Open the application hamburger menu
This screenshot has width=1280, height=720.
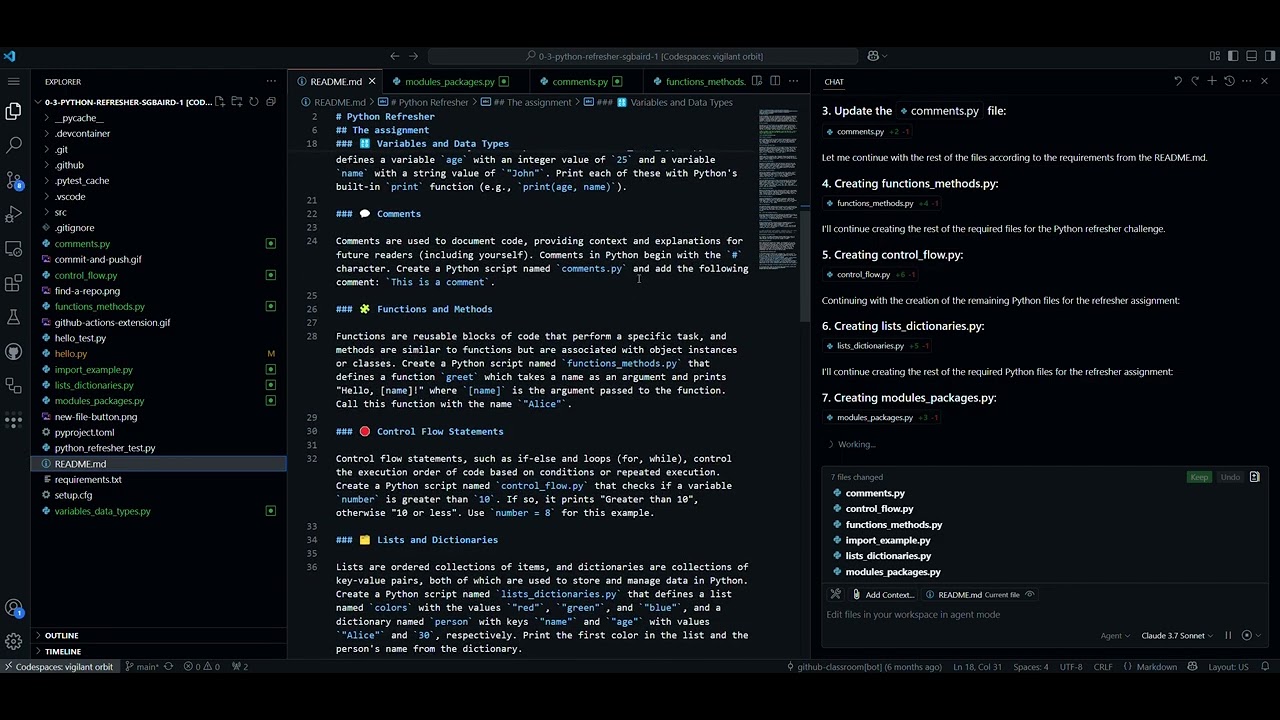point(14,81)
